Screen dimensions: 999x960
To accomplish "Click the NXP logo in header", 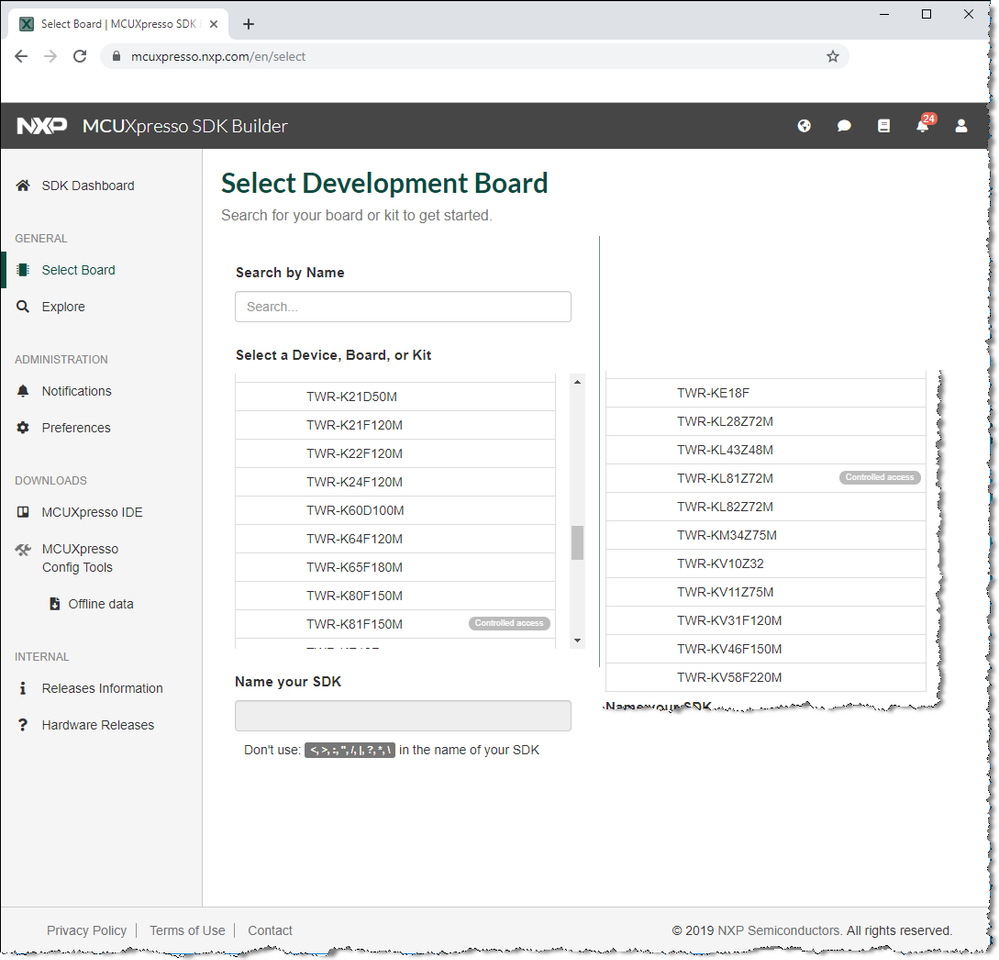I will click(42, 126).
